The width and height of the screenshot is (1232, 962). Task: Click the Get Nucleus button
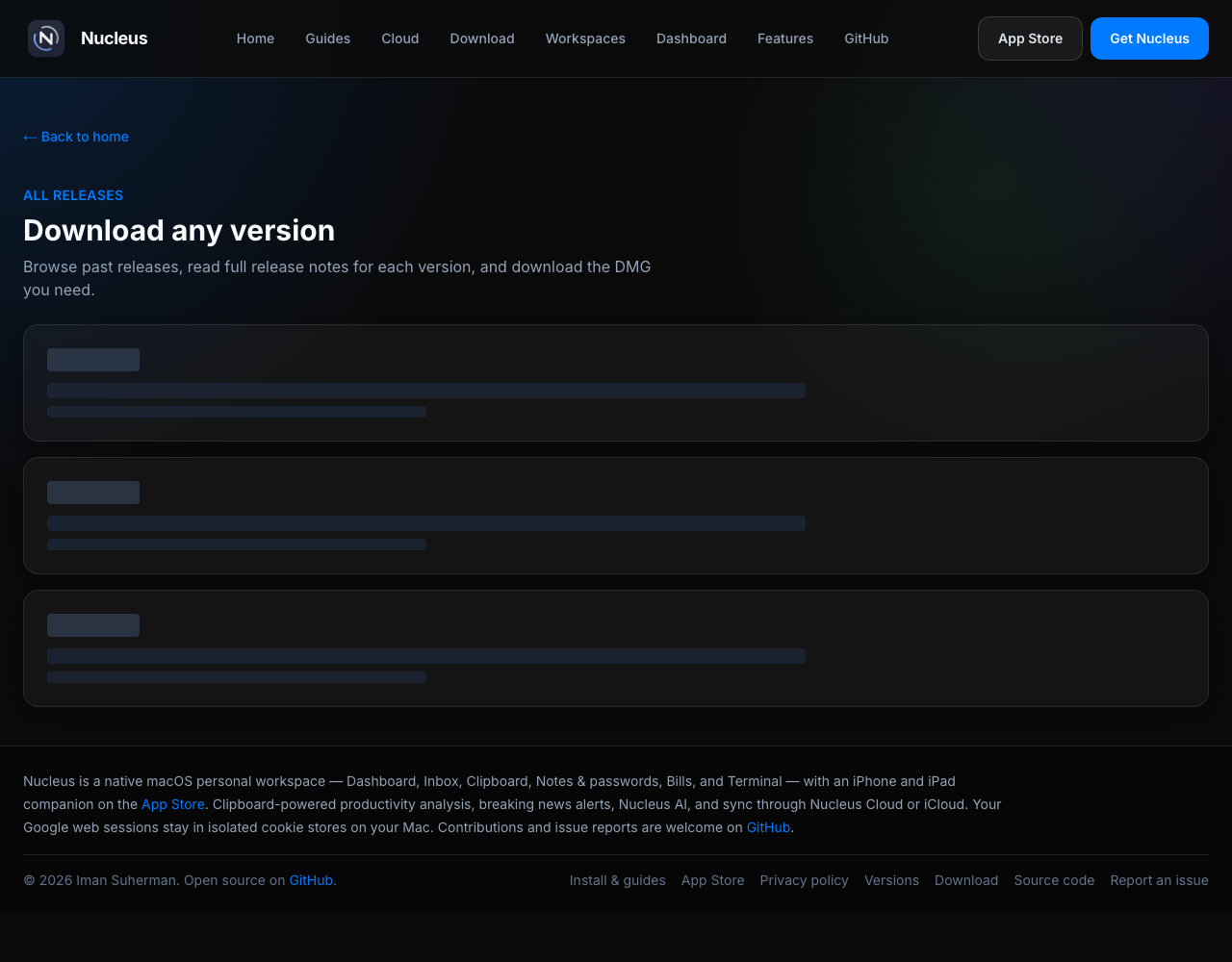click(x=1149, y=38)
